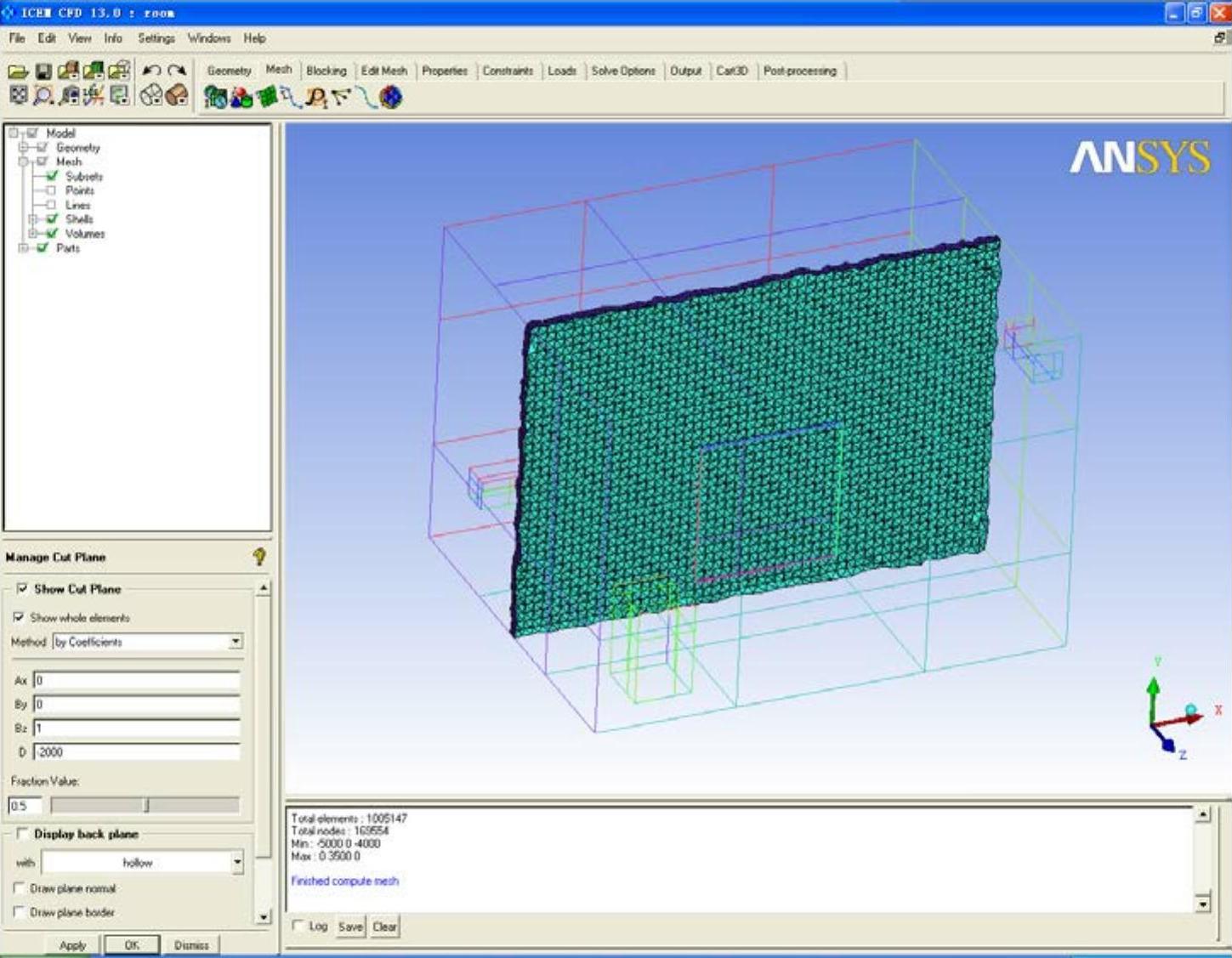Click the Open Blocking toolbar icon
This screenshot has height=958, width=1232.
(119, 71)
